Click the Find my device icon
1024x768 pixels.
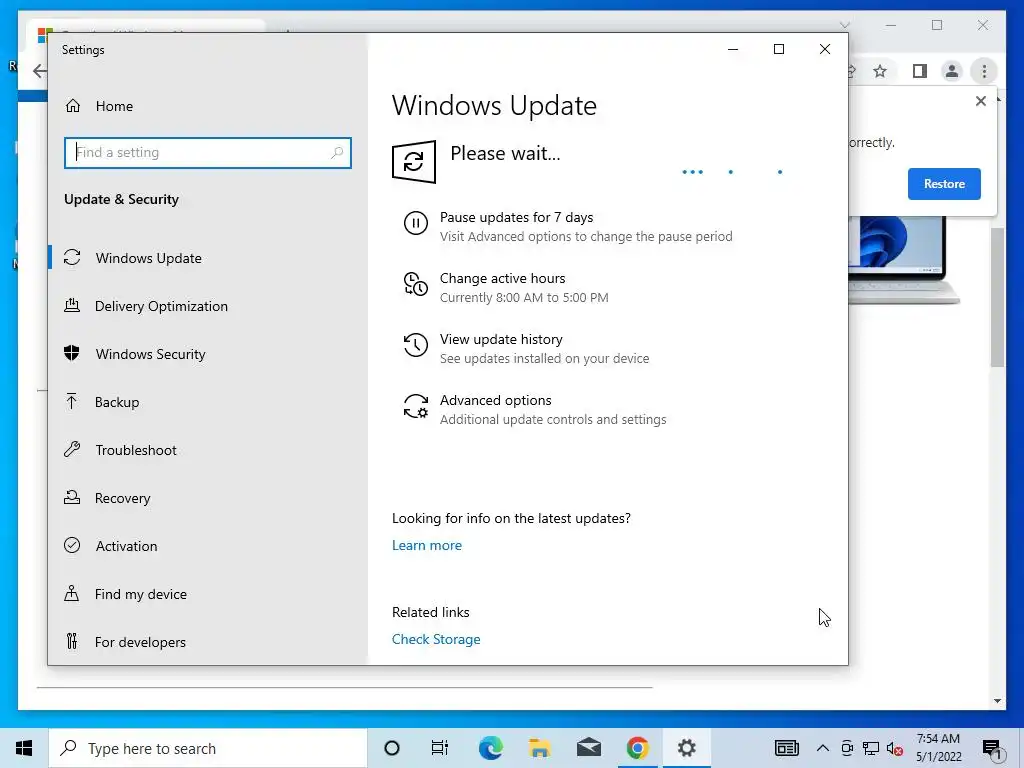point(72,593)
